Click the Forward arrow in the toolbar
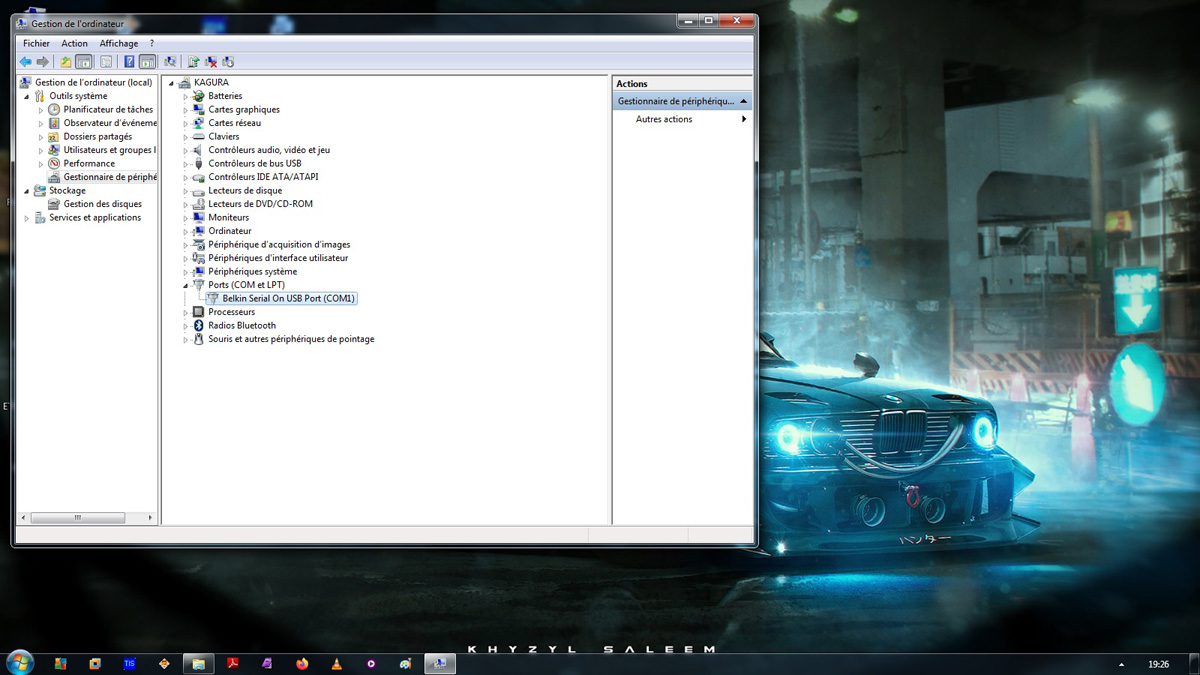This screenshot has height=675, width=1200. coord(42,62)
